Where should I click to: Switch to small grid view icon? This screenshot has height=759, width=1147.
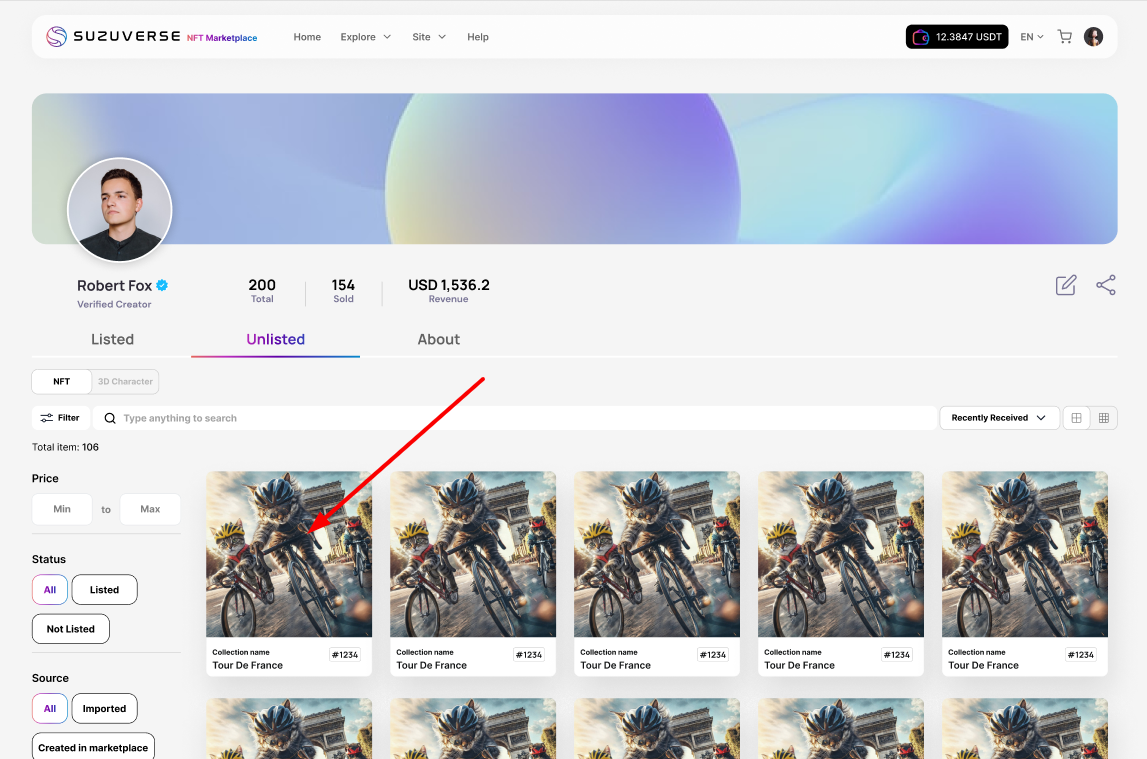tap(1104, 418)
